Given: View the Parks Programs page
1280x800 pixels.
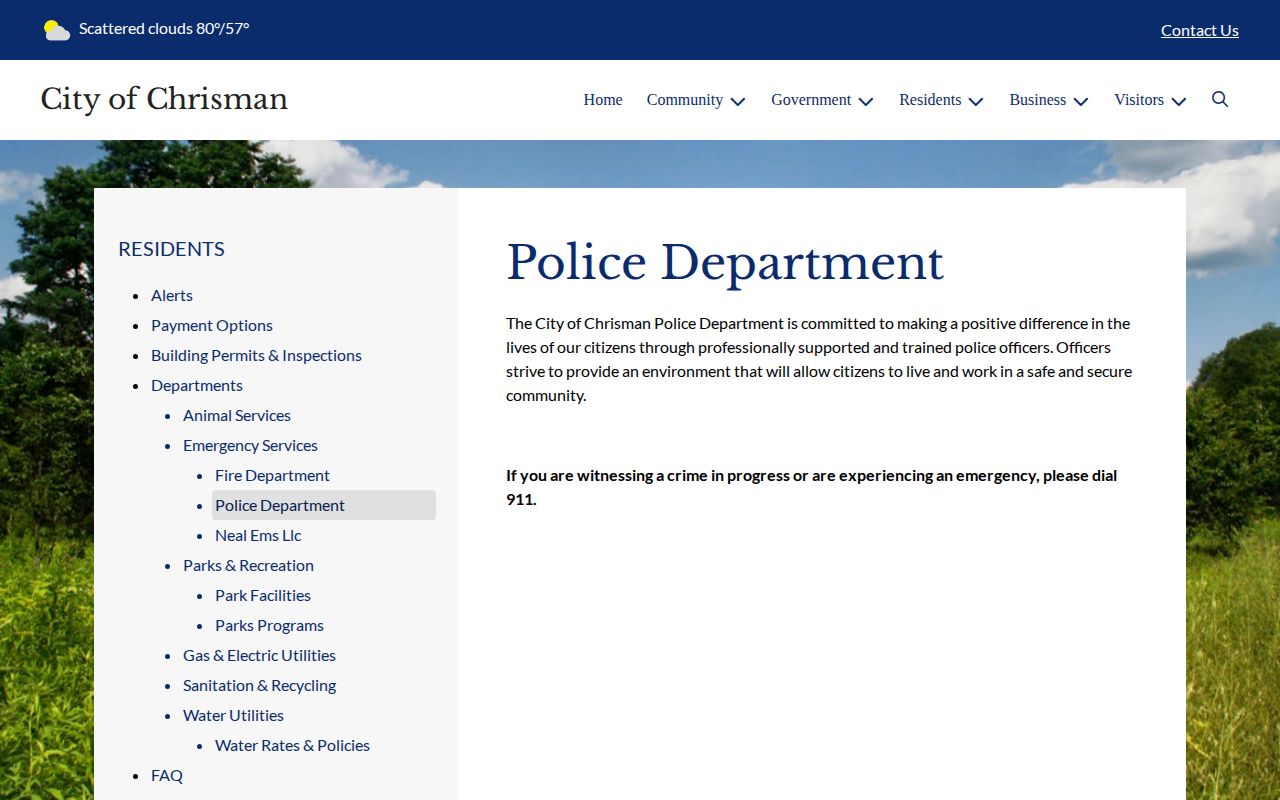Looking at the screenshot, I should pyautogui.click(x=269, y=625).
